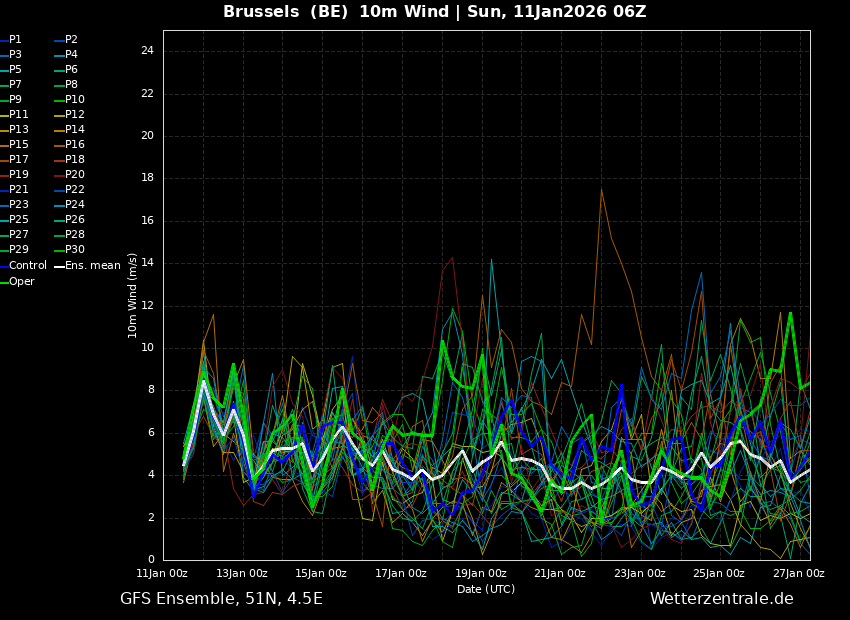The width and height of the screenshot is (850, 620).
Task: Click the 19Jan 00z date tick
Action: 481,573
